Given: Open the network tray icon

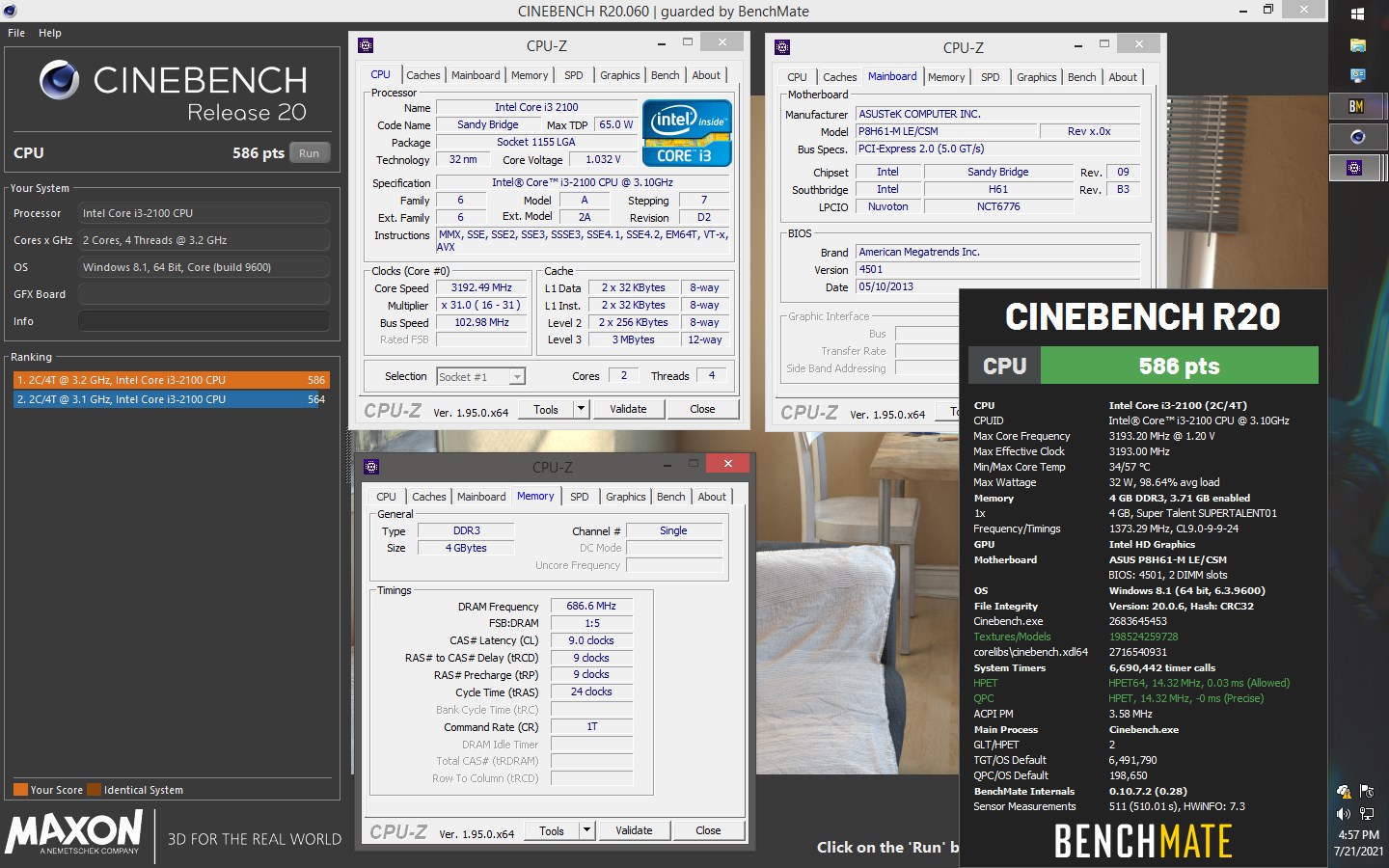Looking at the screenshot, I should tap(1367, 814).
